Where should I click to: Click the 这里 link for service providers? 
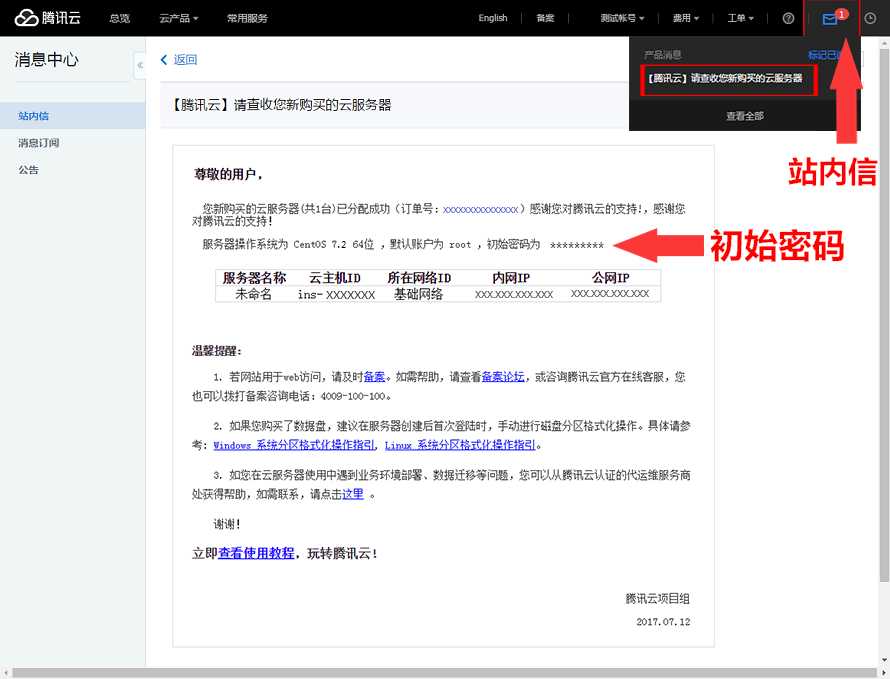[352, 494]
